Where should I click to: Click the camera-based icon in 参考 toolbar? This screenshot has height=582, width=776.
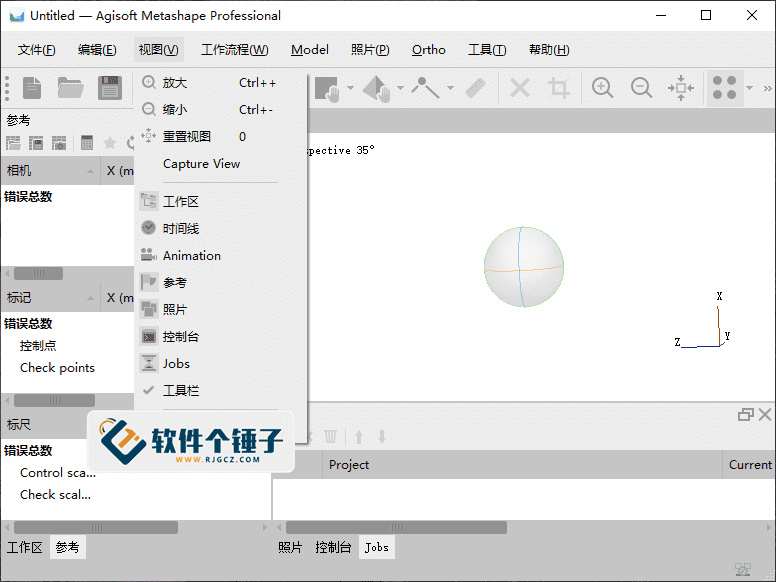click(59, 143)
